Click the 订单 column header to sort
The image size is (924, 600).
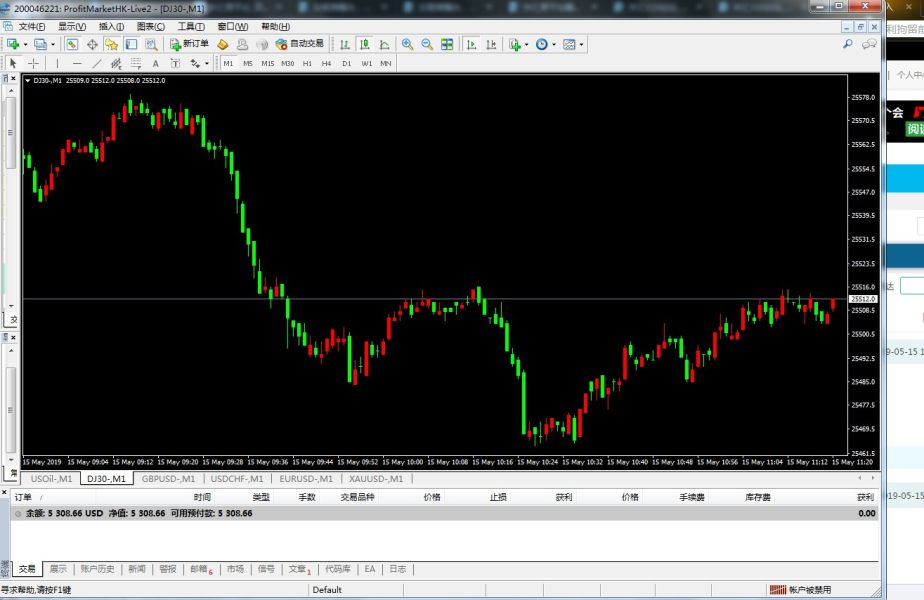[24, 497]
